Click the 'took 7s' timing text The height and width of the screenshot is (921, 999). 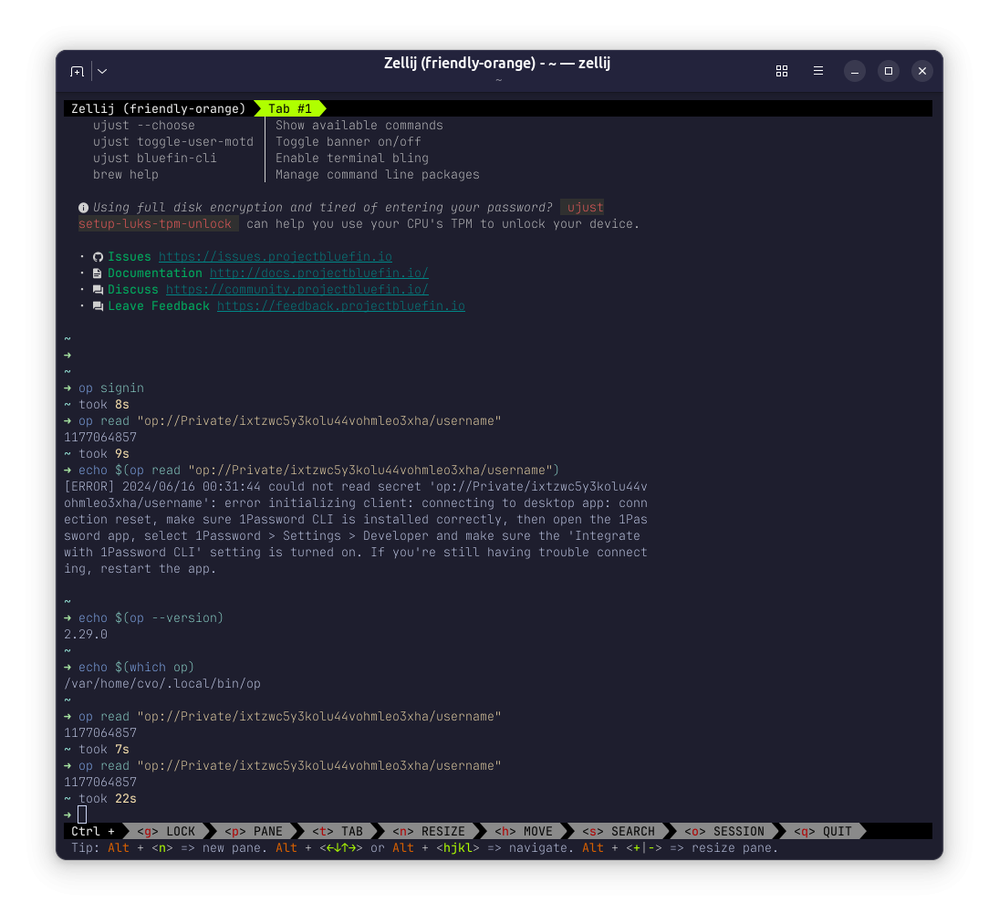tap(104, 749)
